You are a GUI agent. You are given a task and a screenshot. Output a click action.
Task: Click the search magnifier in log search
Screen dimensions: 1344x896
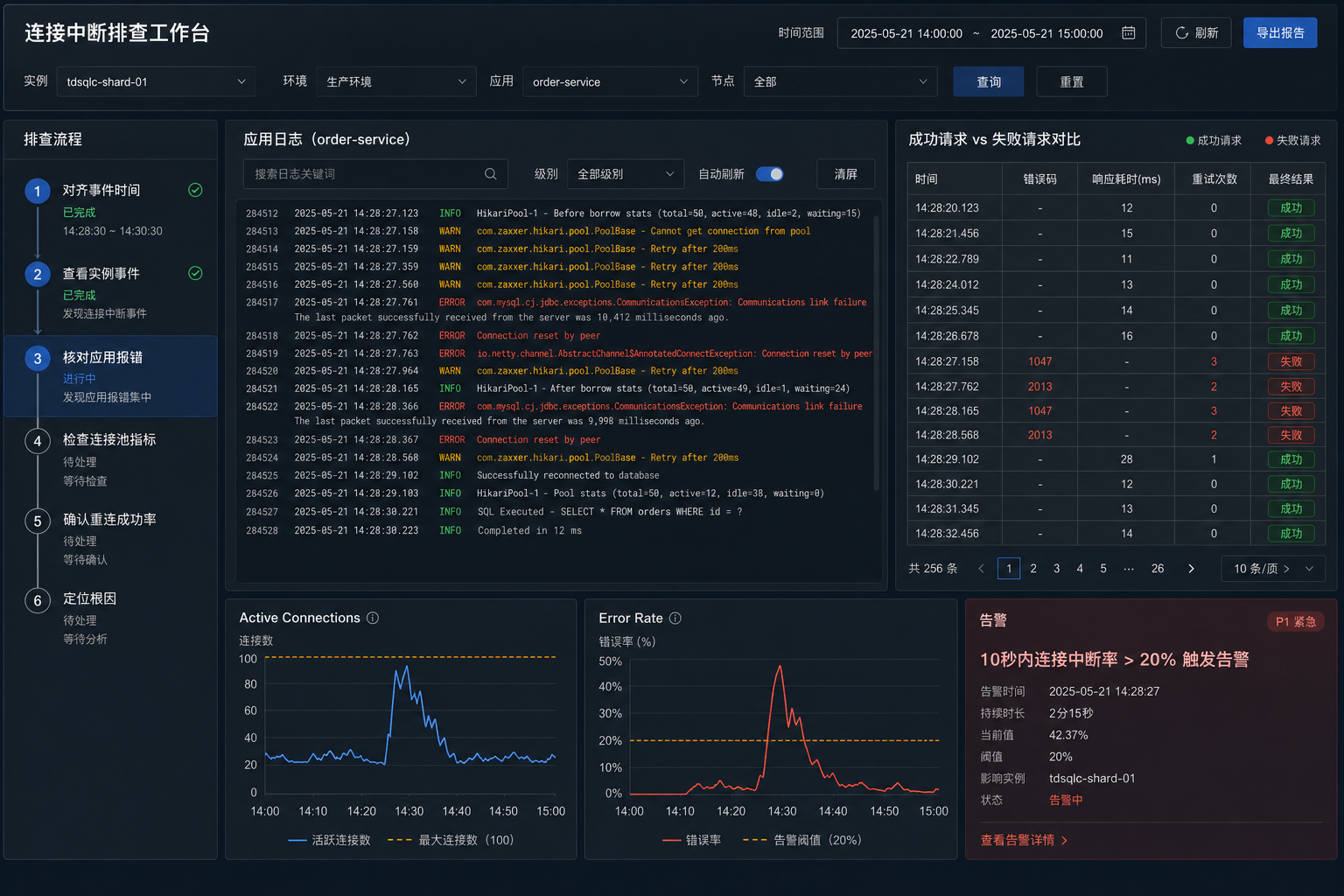click(491, 174)
